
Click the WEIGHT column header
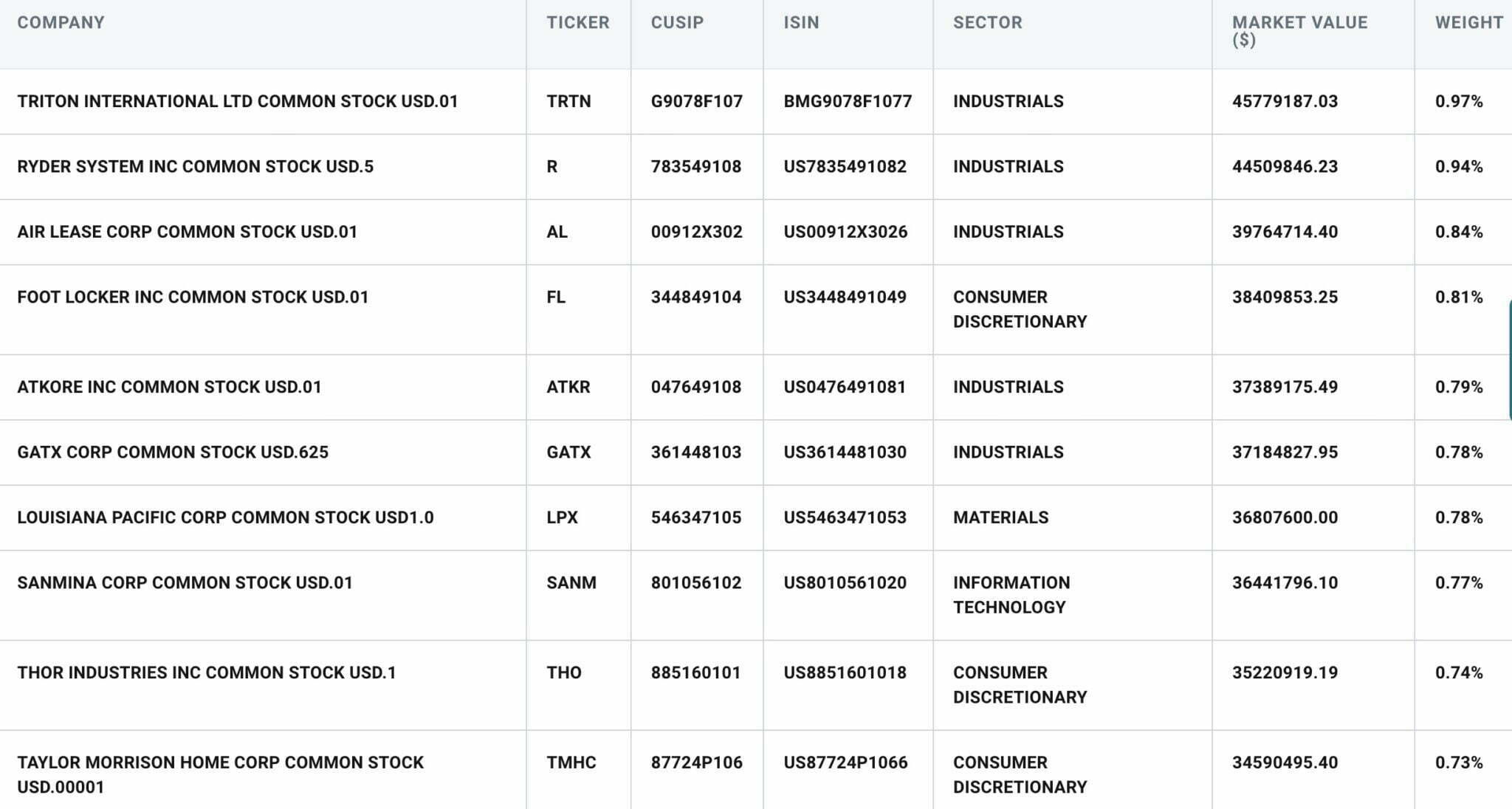point(1468,23)
